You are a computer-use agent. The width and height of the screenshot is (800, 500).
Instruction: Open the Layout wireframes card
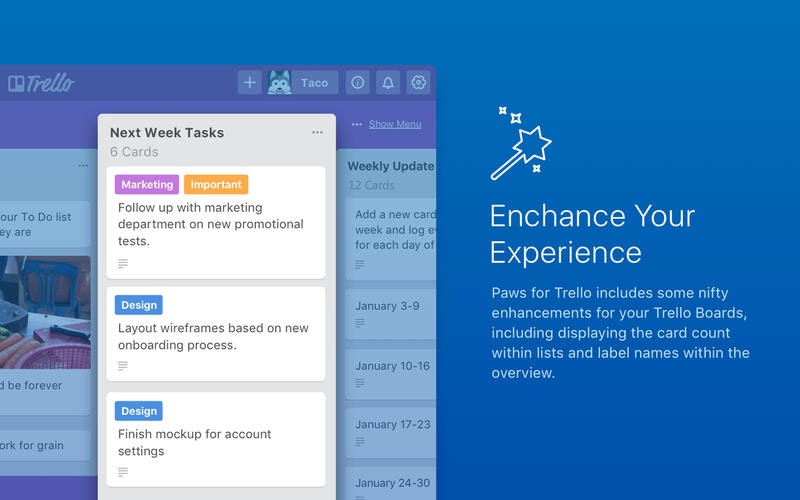(x=216, y=334)
